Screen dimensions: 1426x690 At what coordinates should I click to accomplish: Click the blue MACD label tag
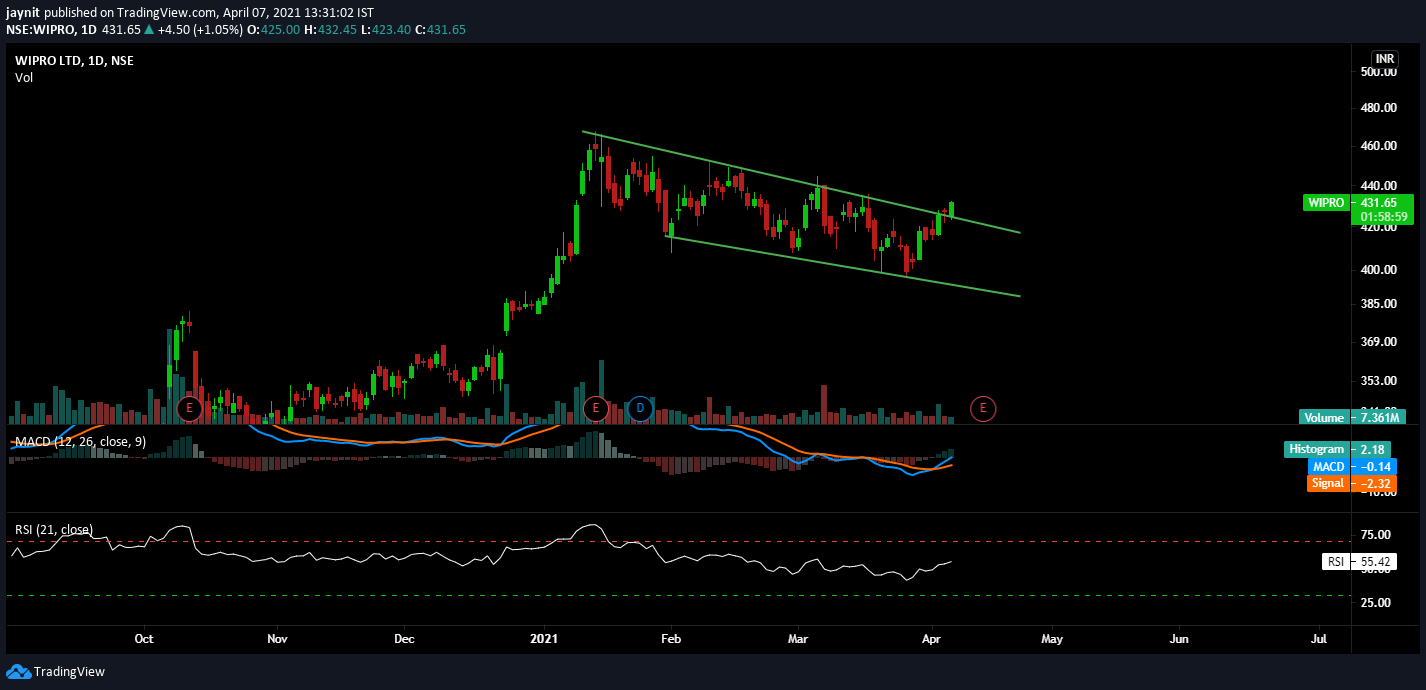[1328, 467]
